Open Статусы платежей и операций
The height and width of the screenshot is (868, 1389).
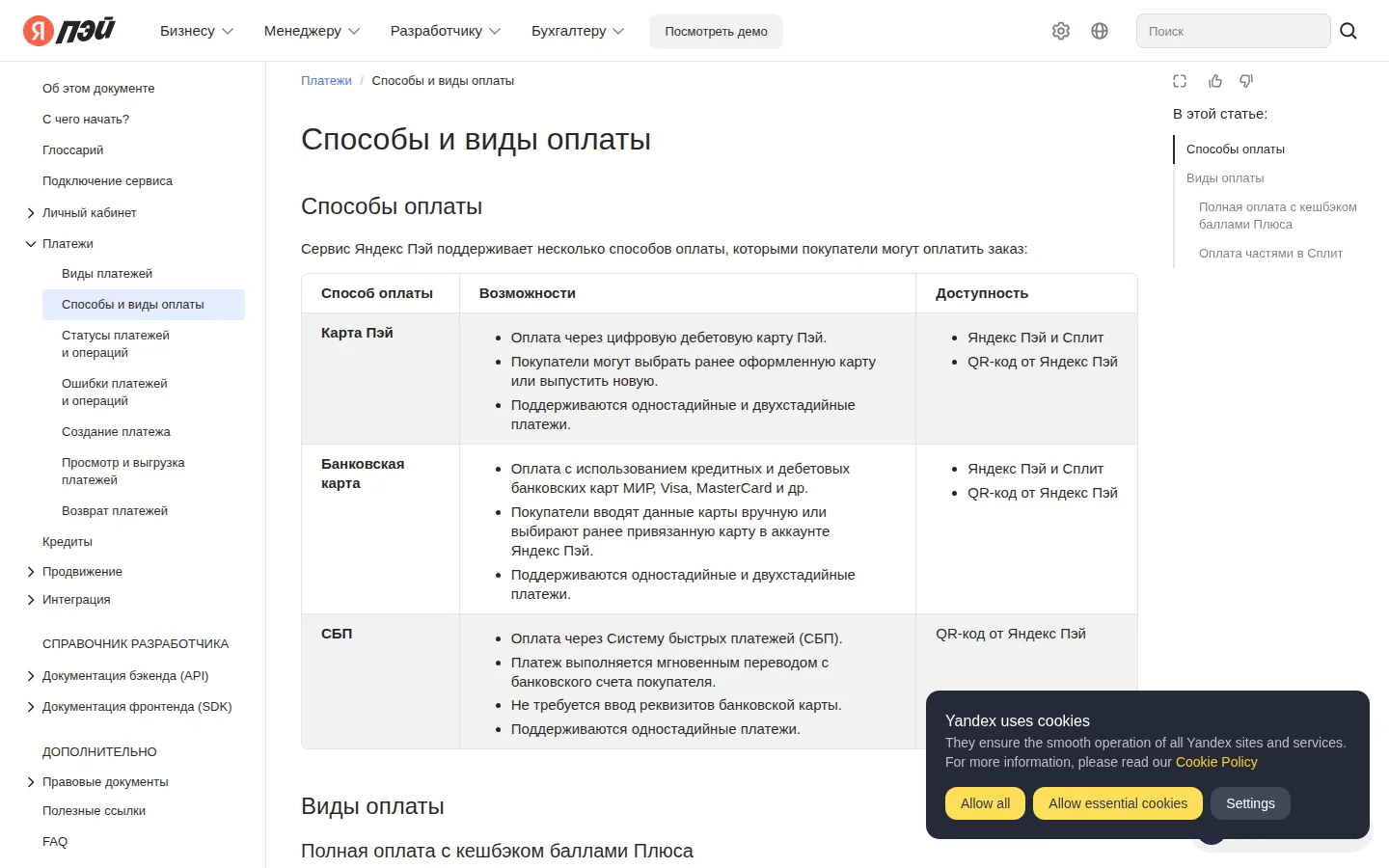tap(116, 343)
